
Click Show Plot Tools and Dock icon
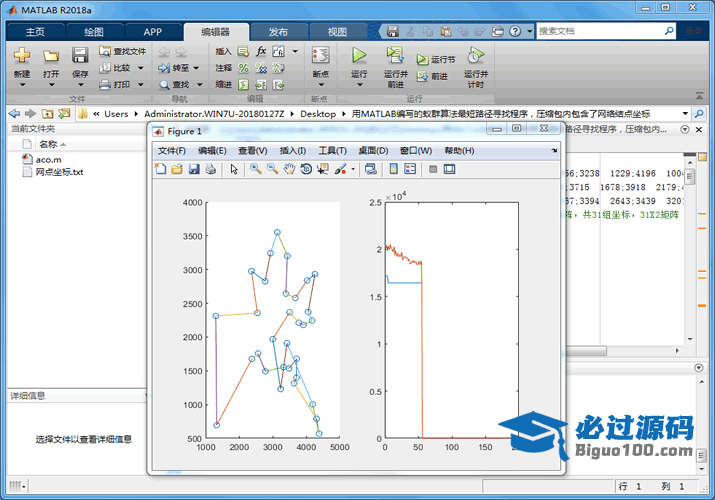449,169
